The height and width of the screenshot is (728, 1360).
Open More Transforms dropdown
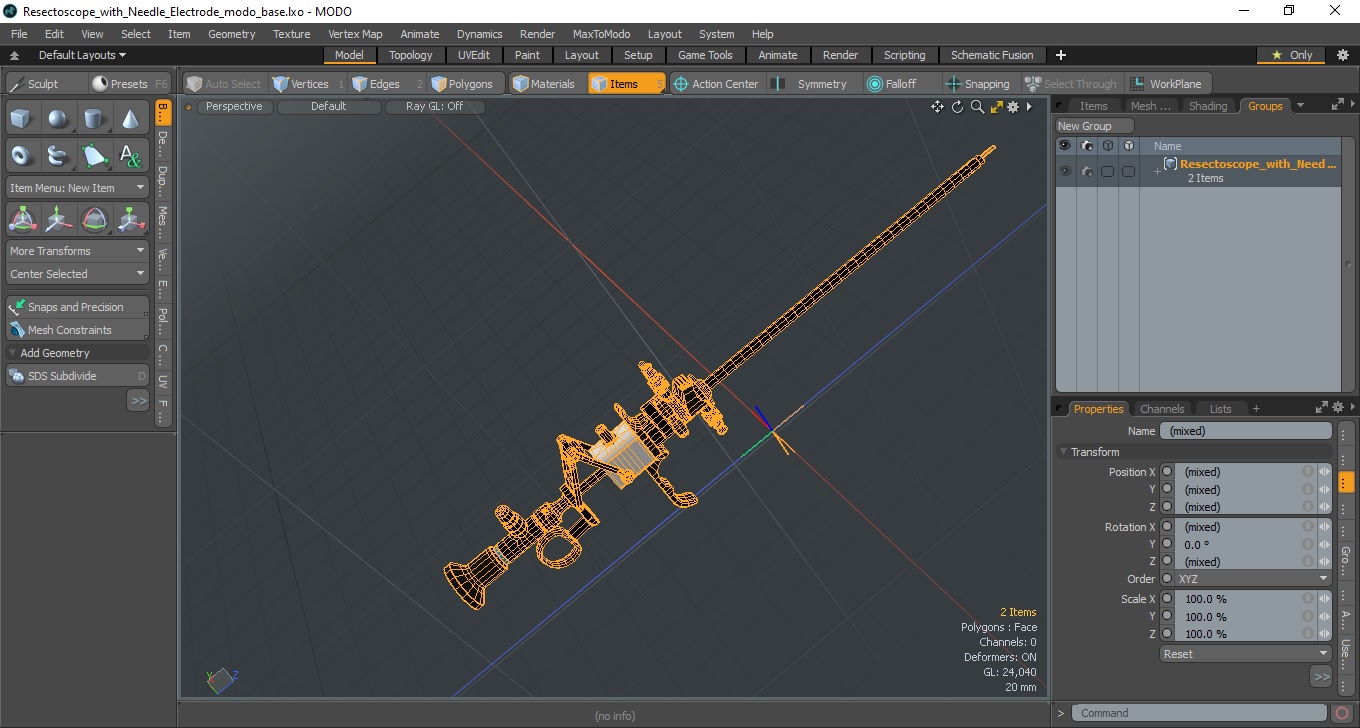(77, 251)
